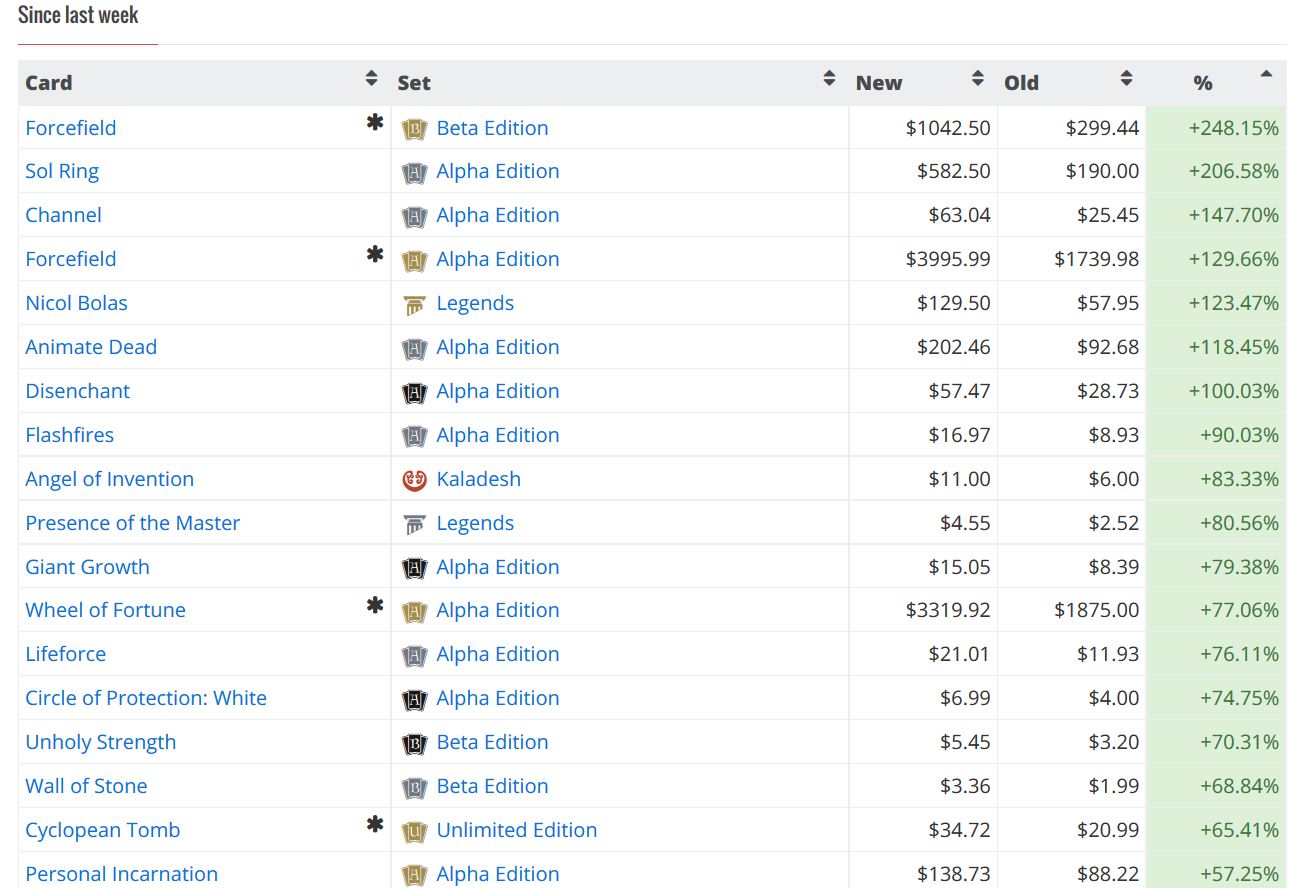This screenshot has width=1291, height=888.
Task: Click the Unlimited Edition set symbol icon
Action: click(x=414, y=831)
